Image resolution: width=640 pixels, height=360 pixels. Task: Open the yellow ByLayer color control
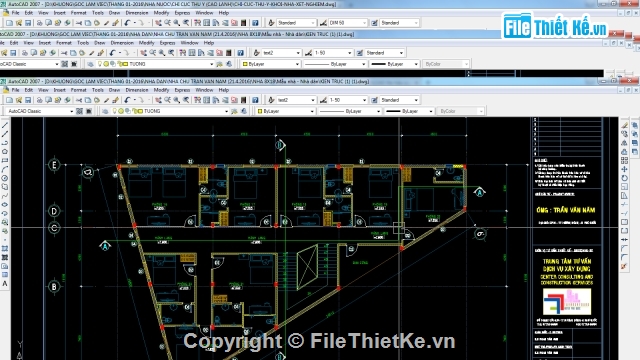coord(284,111)
